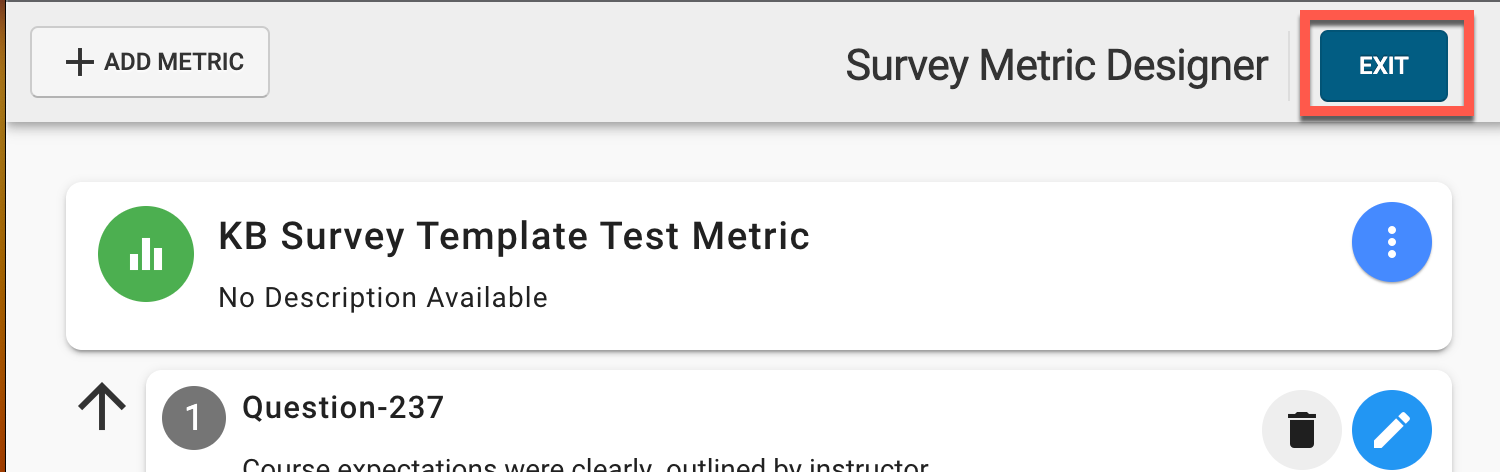Delete Question-237 with the trash icon
This screenshot has height=472, width=1500.
pyautogui.click(x=1301, y=430)
